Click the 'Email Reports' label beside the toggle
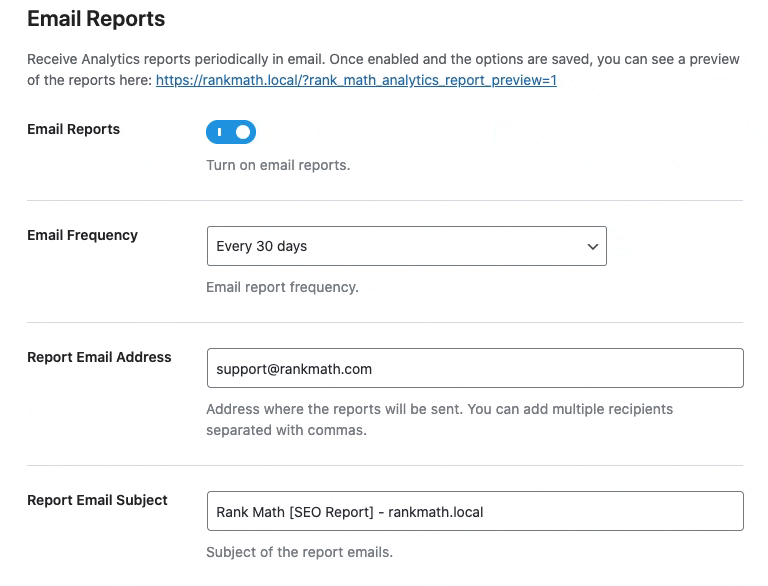This screenshot has height=586, width=768. (x=73, y=129)
